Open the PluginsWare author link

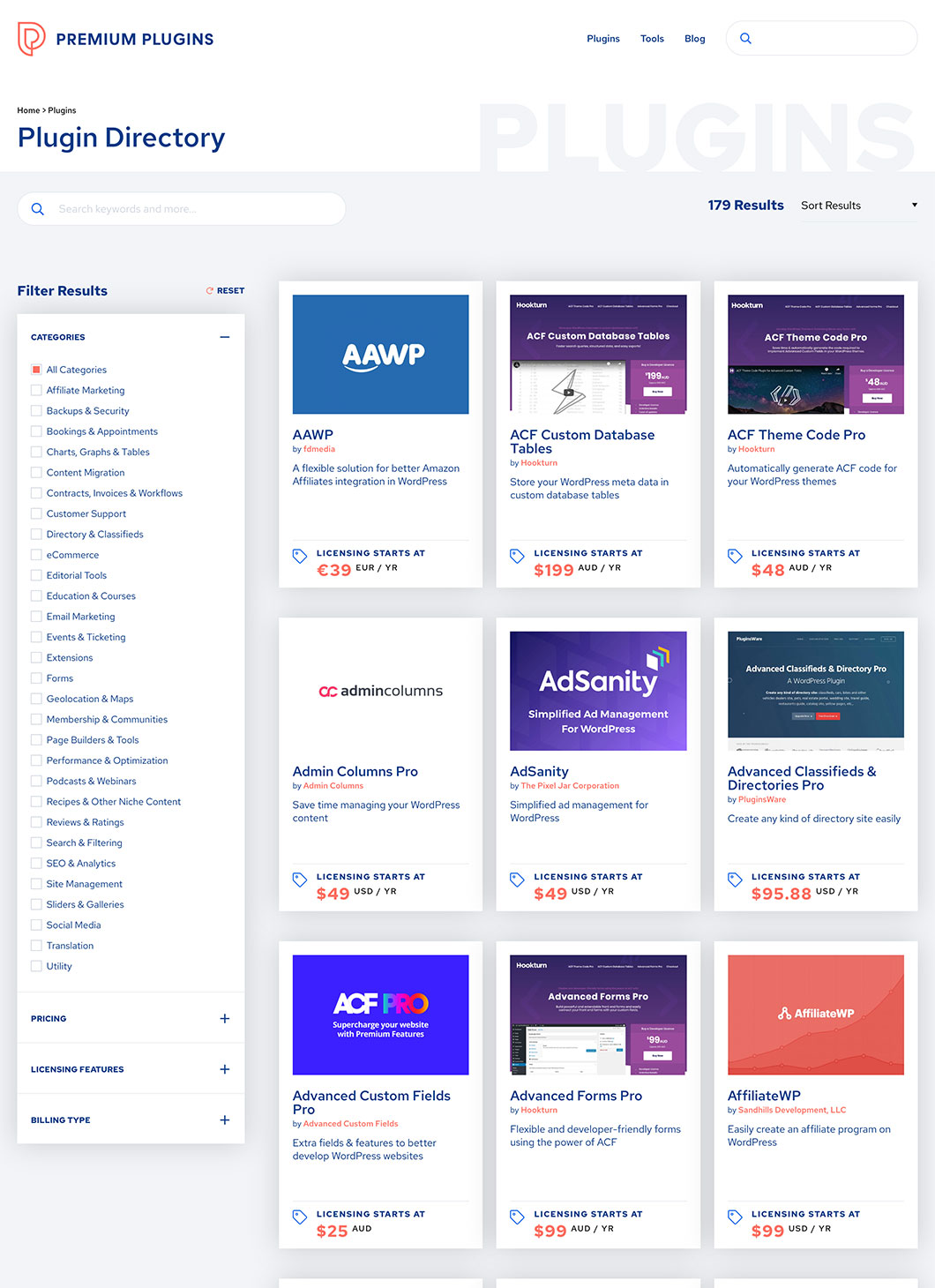762,800
